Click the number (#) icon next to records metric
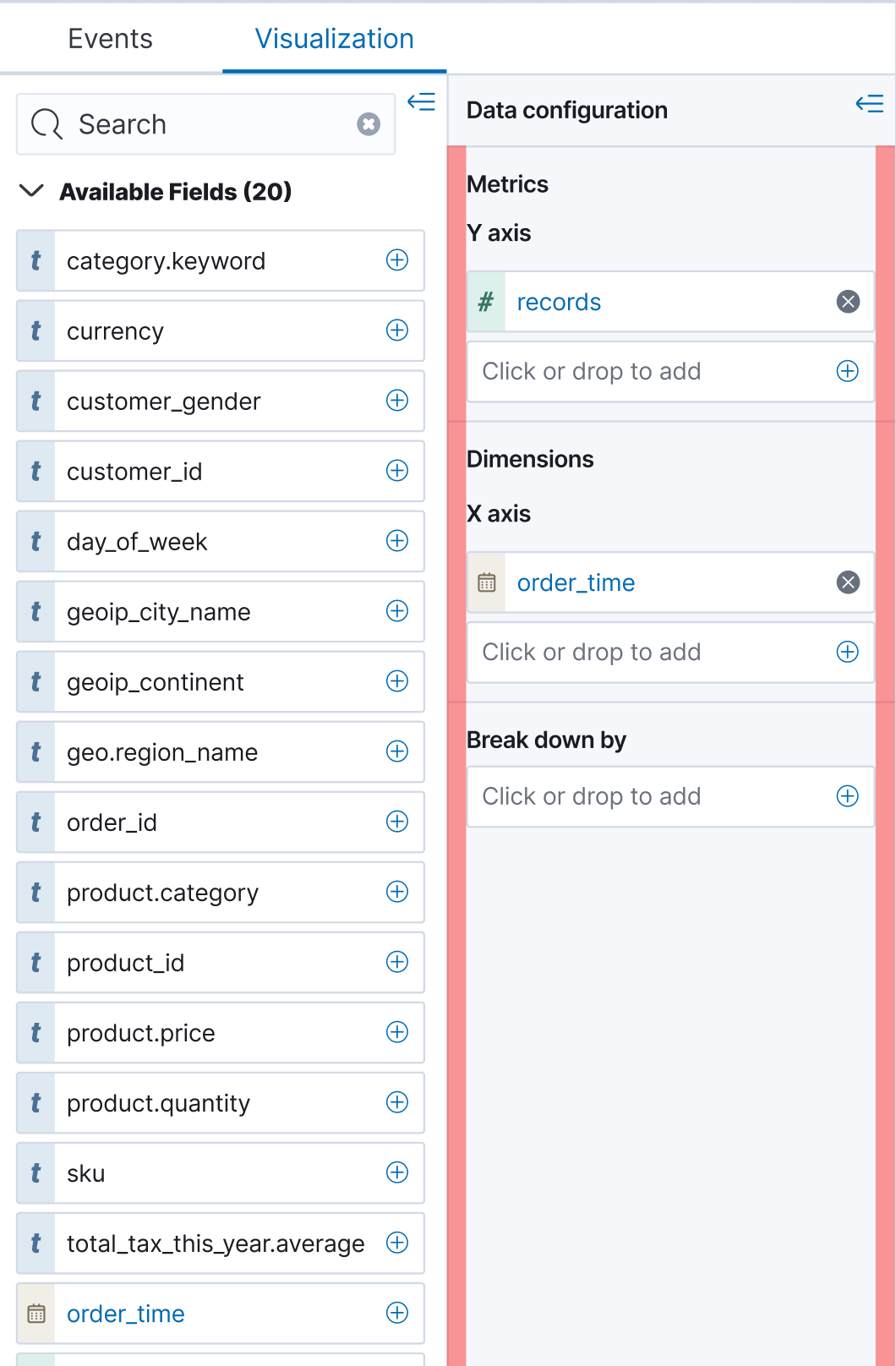 485,302
